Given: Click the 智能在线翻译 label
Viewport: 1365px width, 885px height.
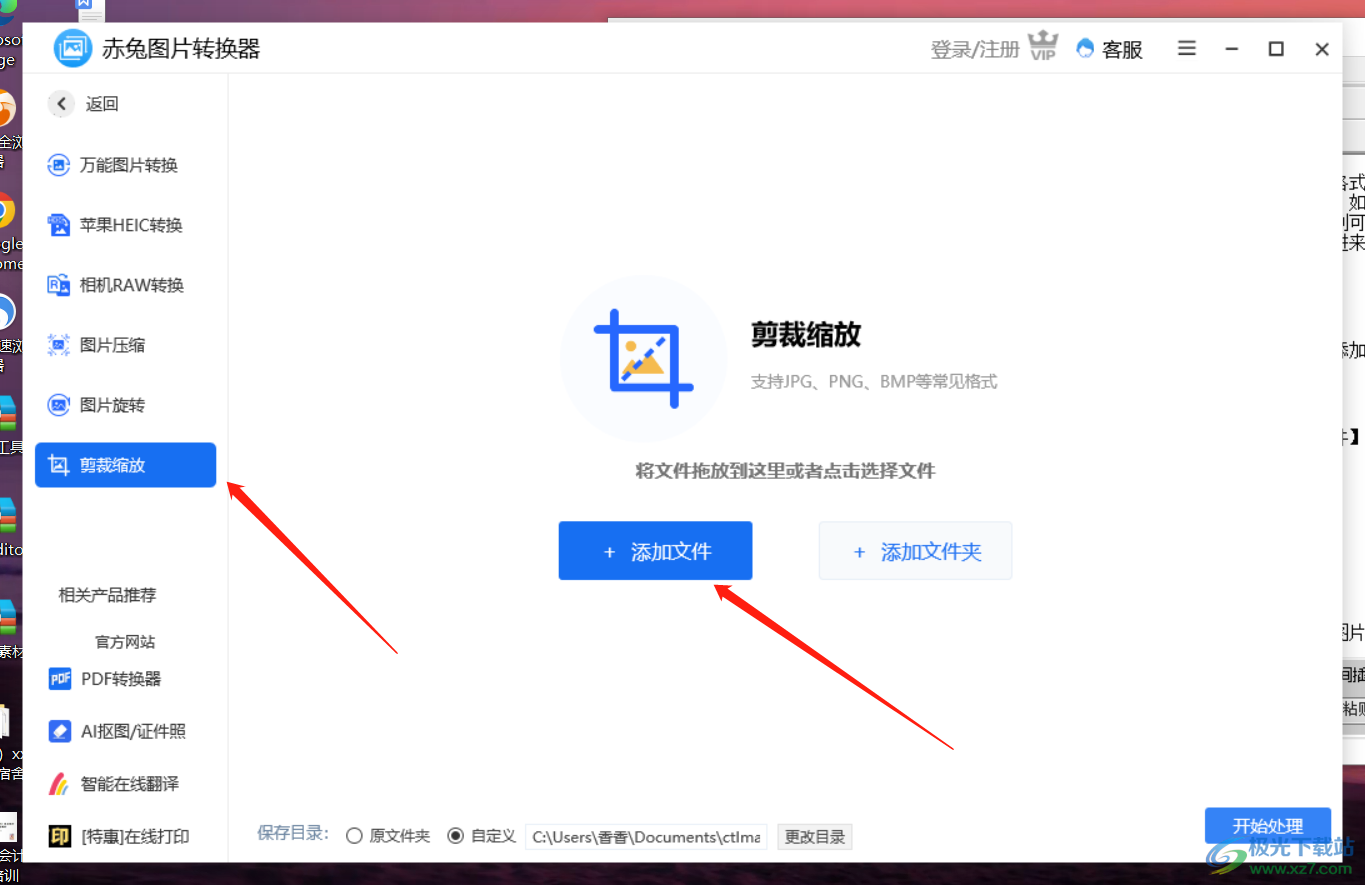Looking at the screenshot, I should [130, 784].
